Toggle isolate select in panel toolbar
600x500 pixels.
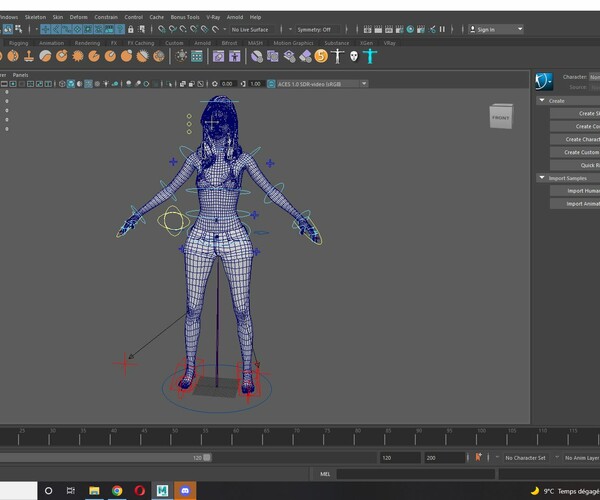pos(170,84)
